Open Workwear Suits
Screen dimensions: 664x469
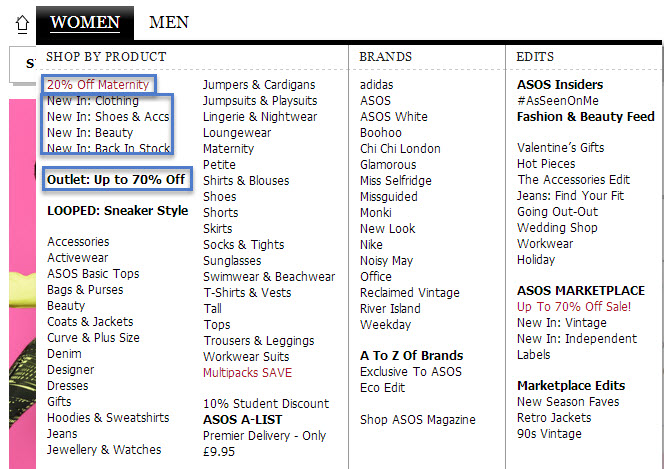246,357
